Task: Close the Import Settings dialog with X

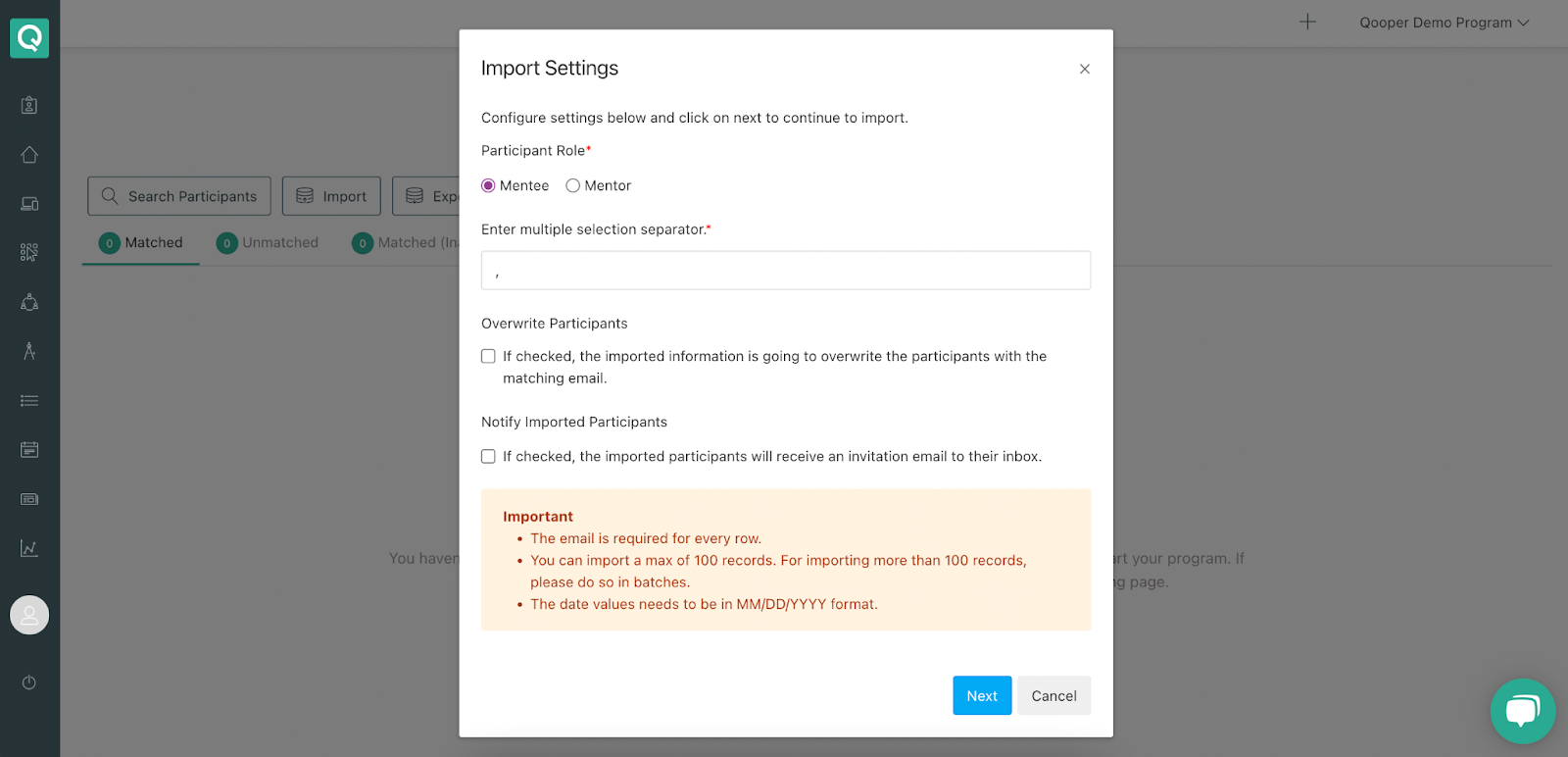Action: point(1085,69)
